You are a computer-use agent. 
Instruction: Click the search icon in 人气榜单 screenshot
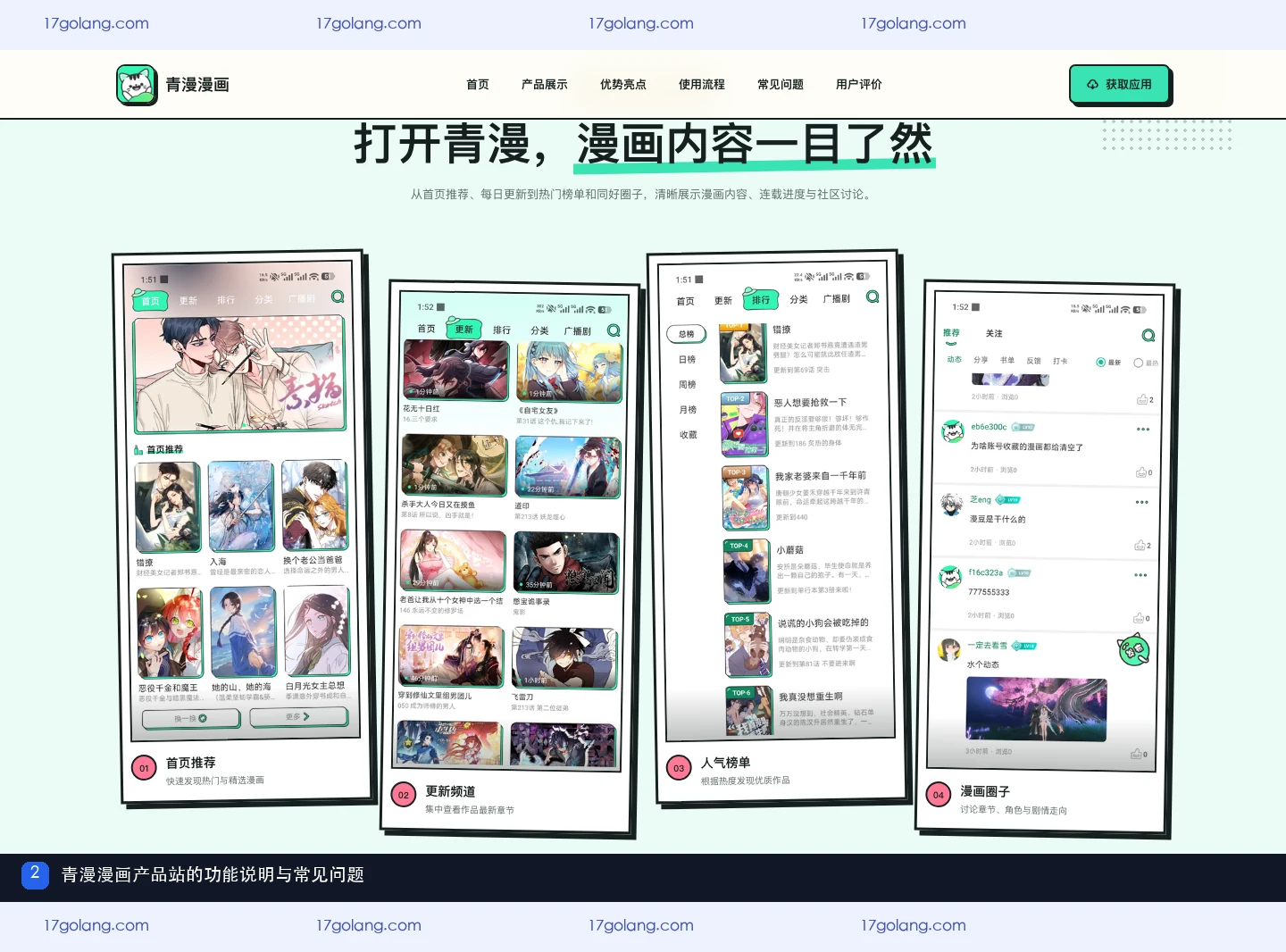click(x=873, y=296)
